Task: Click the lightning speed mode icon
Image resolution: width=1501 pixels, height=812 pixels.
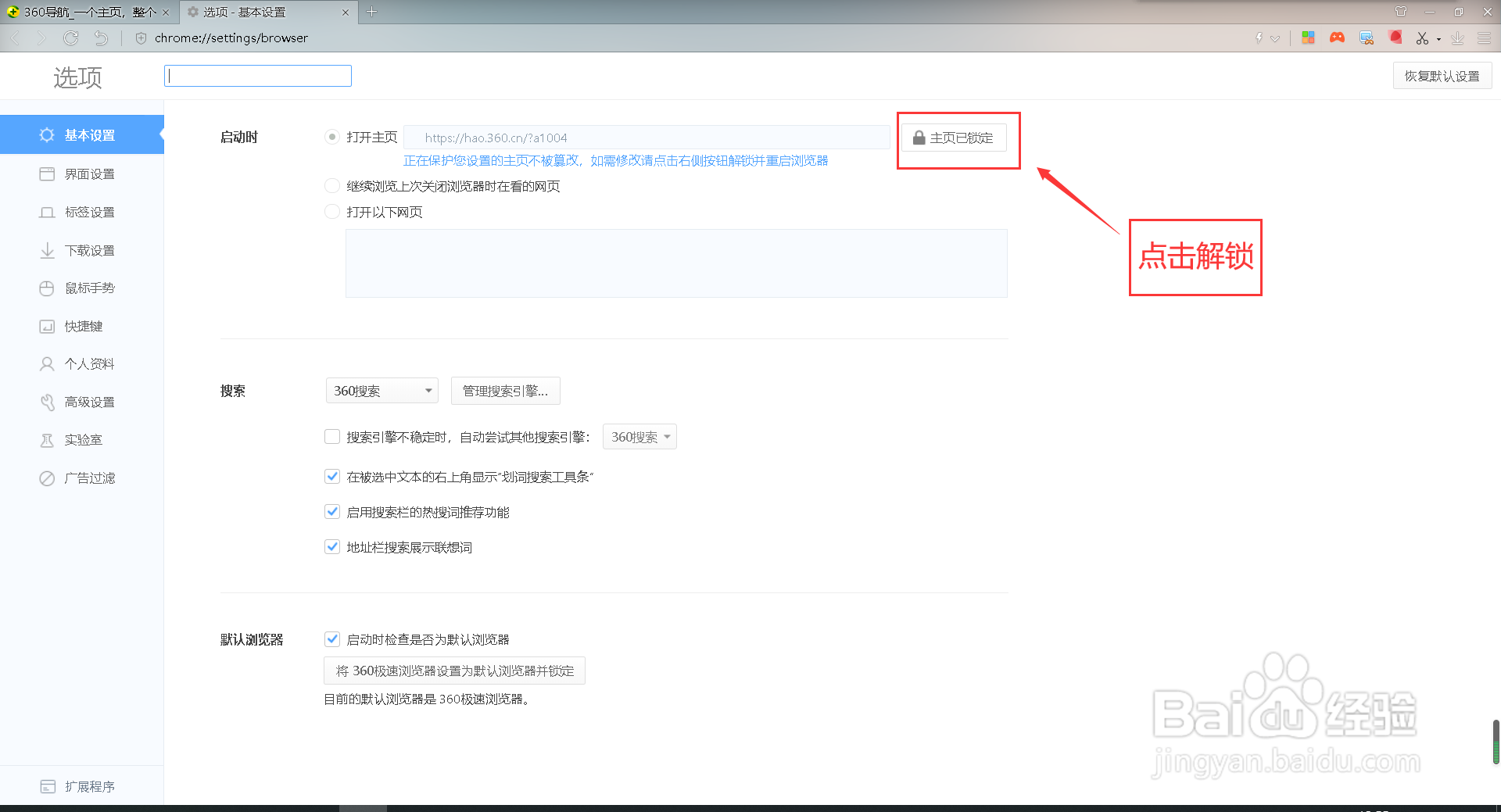Action: 1259,38
